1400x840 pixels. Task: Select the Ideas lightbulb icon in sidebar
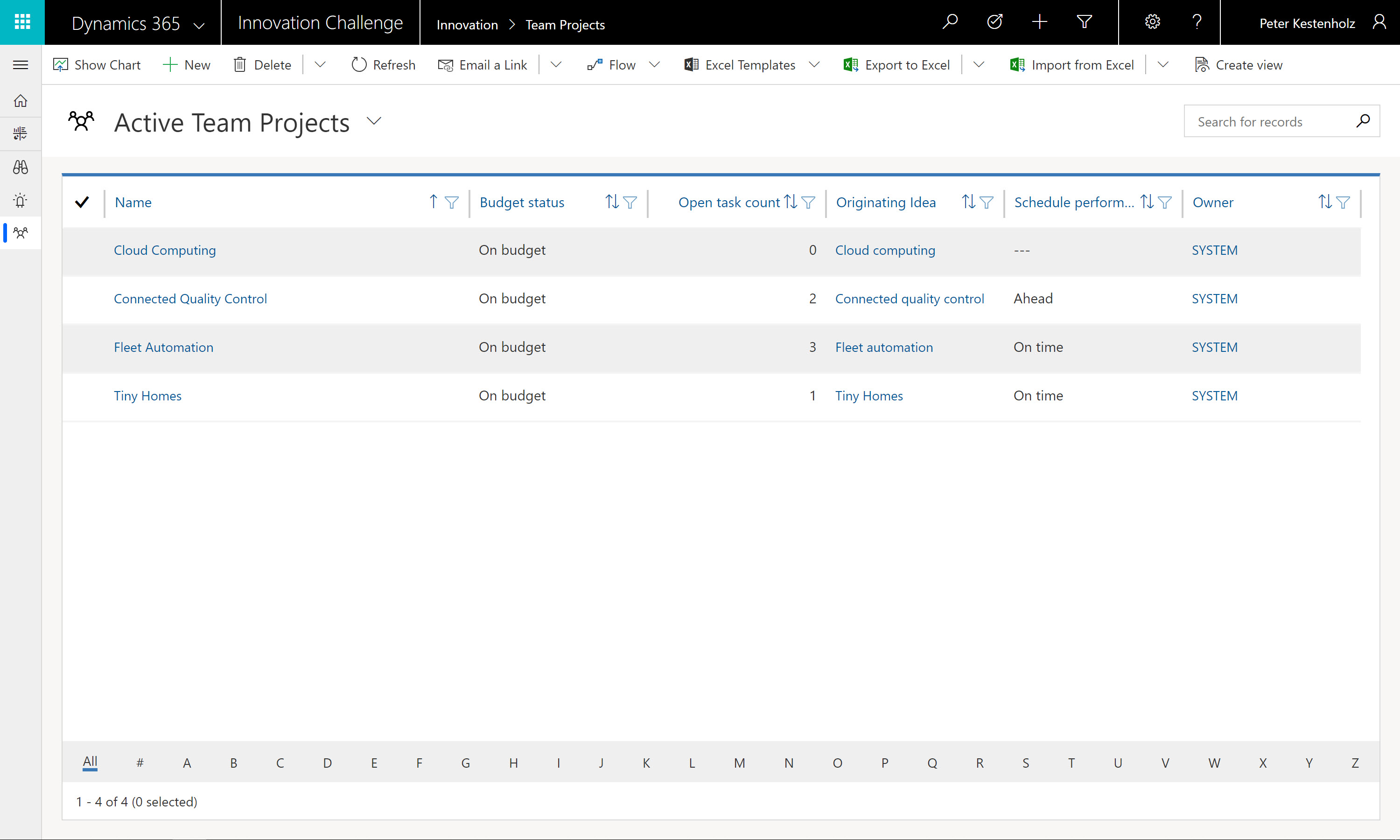click(21, 200)
